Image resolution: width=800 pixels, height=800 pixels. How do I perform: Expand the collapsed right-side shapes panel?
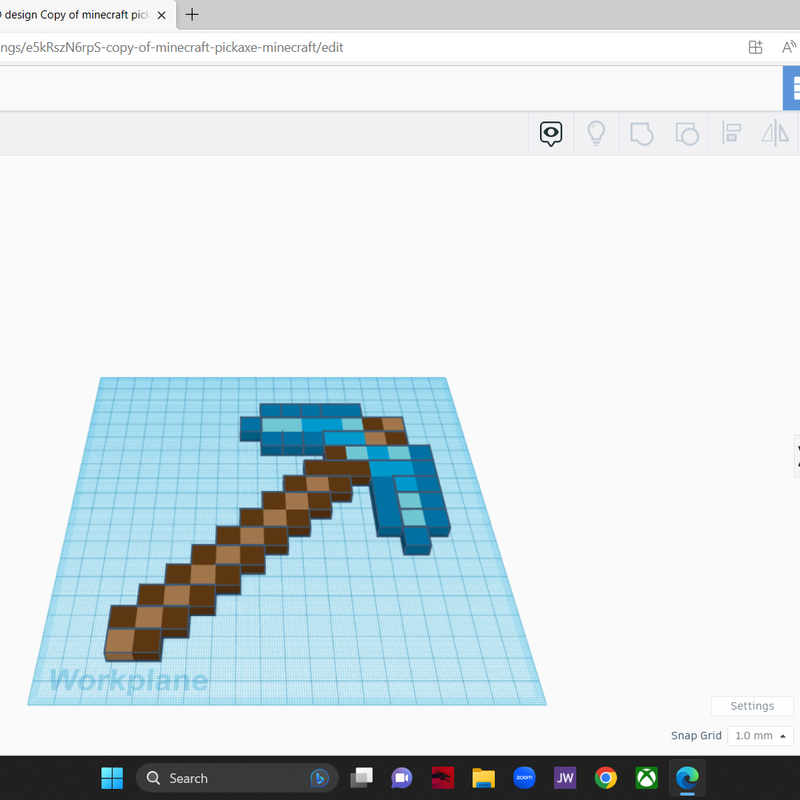pos(796,455)
